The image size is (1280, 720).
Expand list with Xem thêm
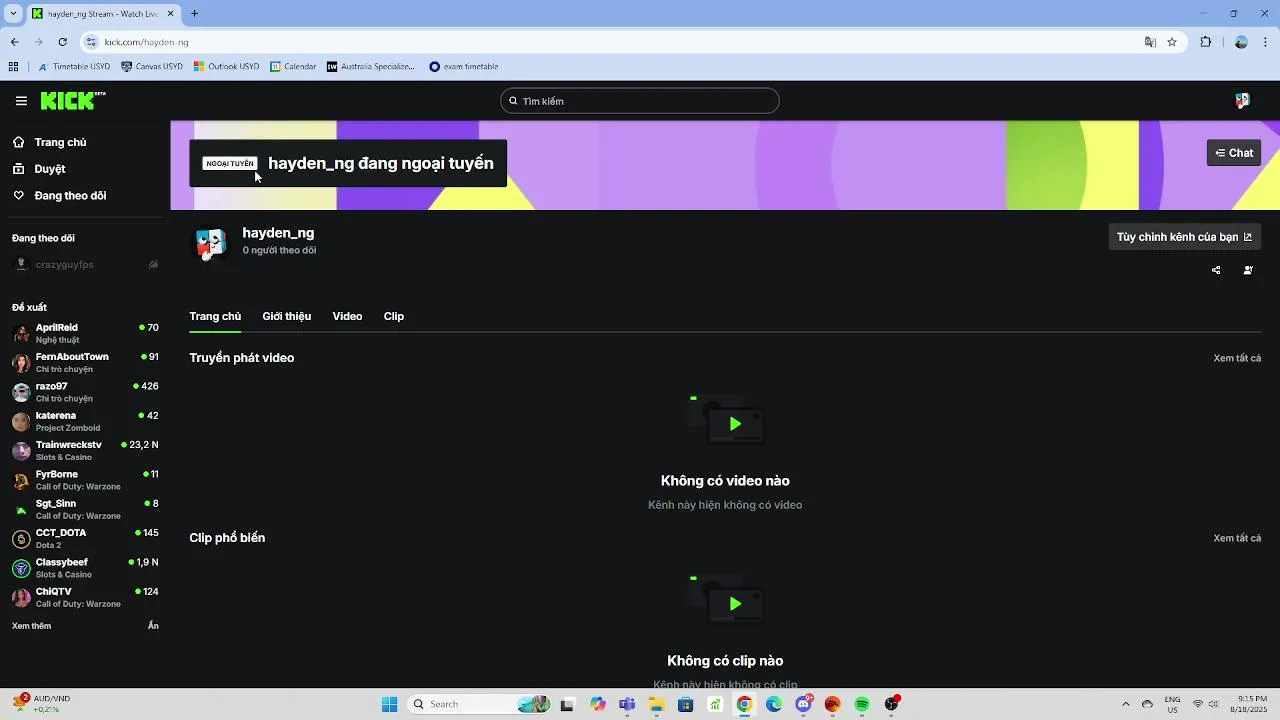(31, 626)
